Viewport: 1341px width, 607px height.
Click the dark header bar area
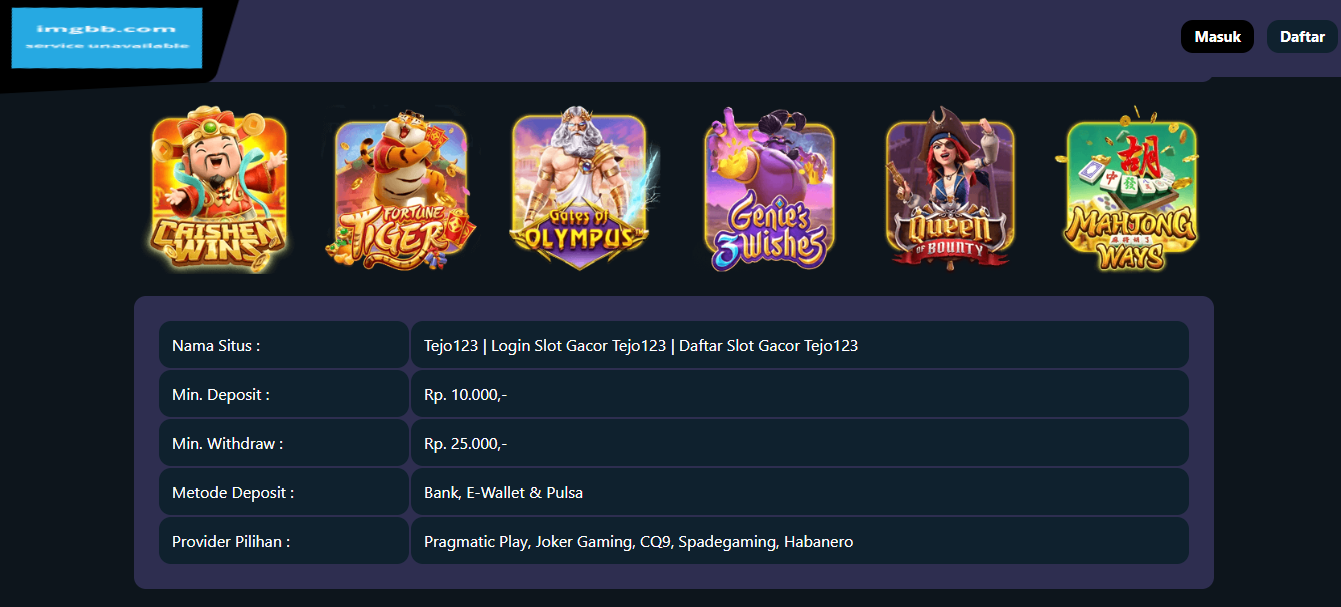click(700, 40)
